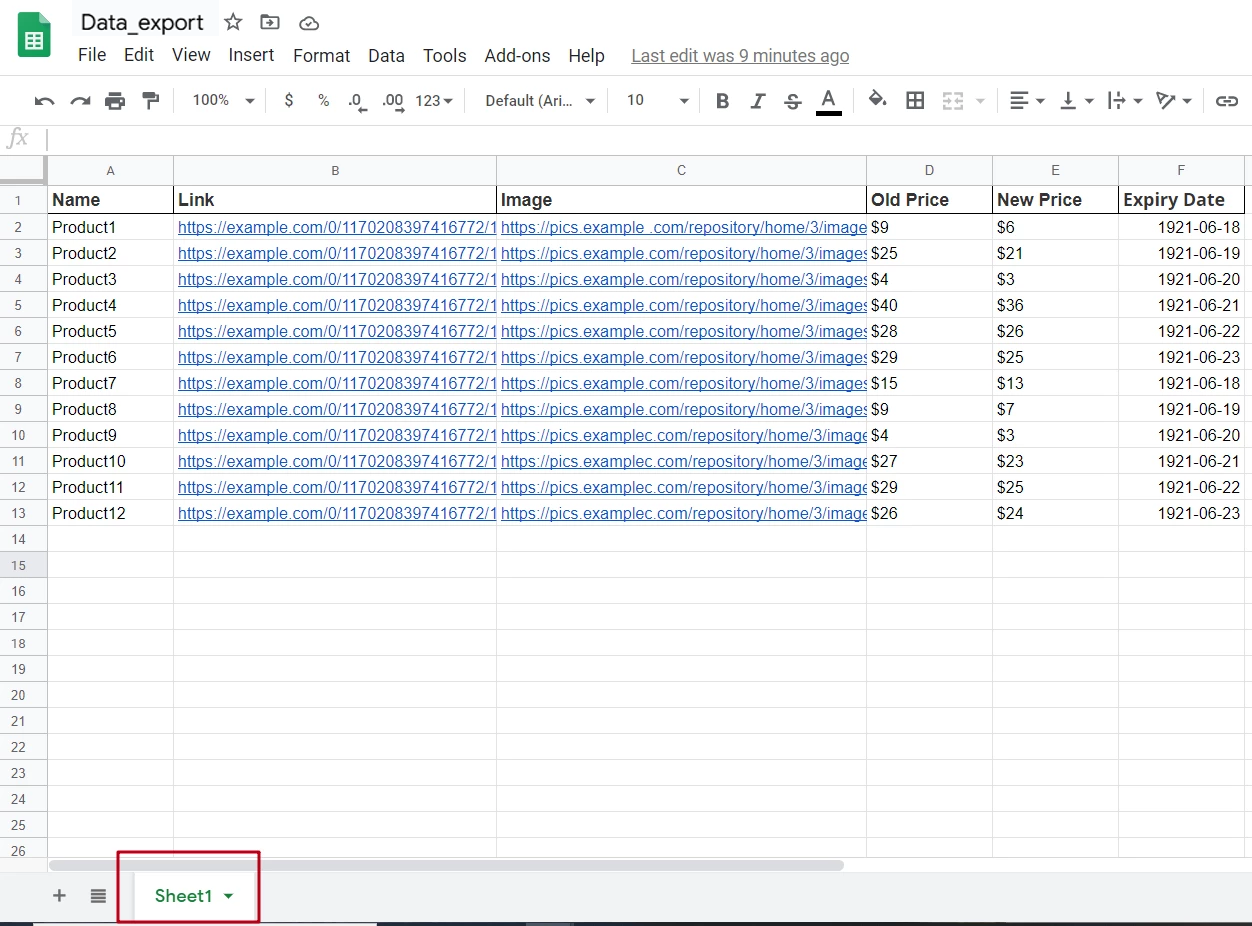Toggle bold formatting
The width and height of the screenshot is (1252, 926).
pyautogui.click(x=723, y=101)
